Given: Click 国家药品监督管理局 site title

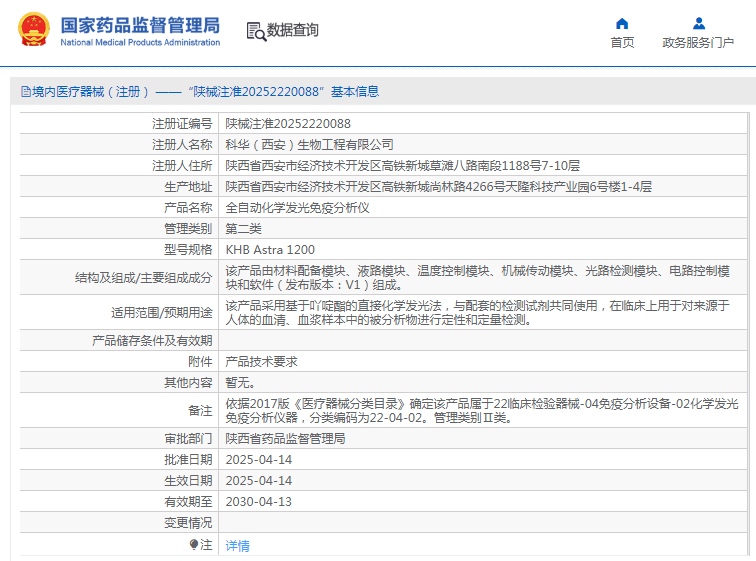Looking at the screenshot, I should click(140, 26).
